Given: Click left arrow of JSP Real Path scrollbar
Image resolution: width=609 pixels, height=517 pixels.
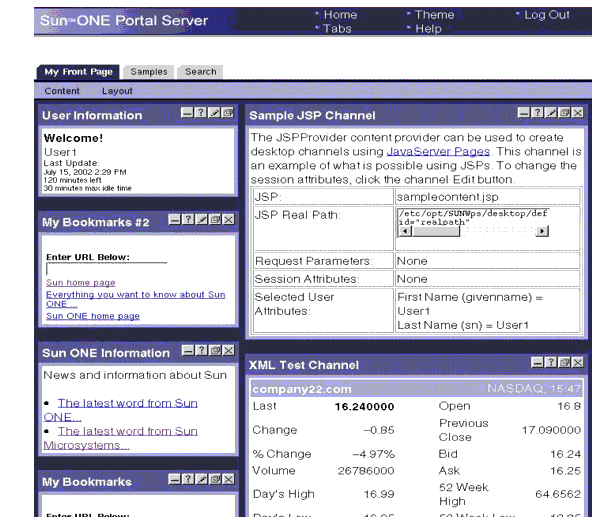Looking at the screenshot, I should click(405, 232).
